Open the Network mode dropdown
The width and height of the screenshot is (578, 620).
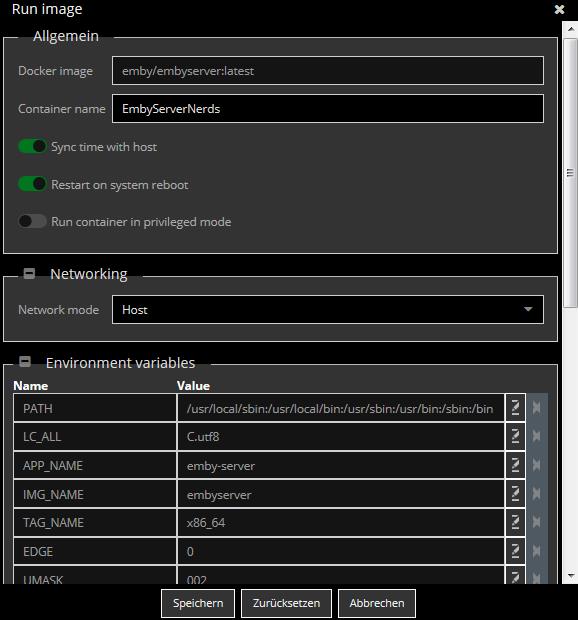328,310
